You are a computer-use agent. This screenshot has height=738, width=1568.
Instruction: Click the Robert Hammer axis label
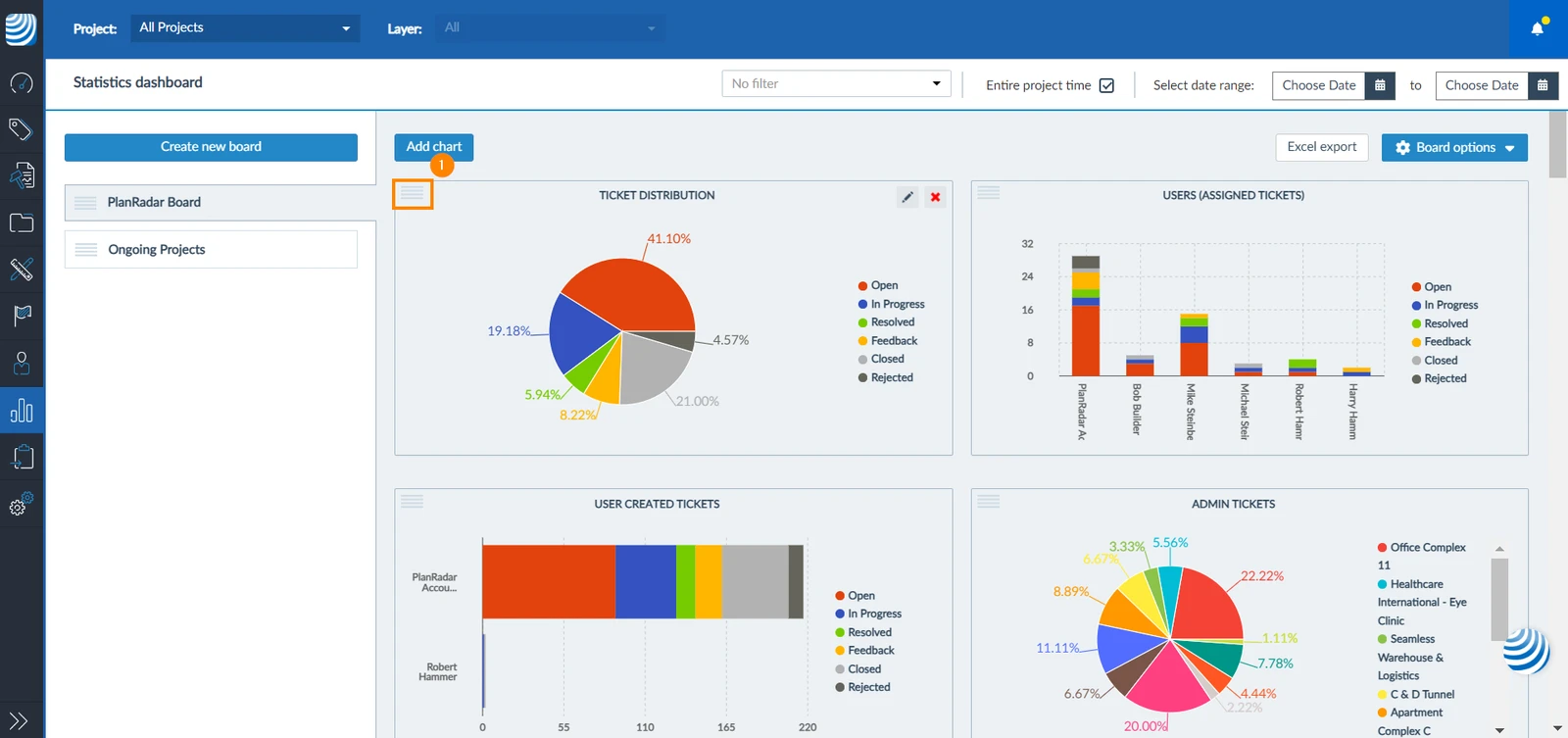pyautogui.click(x=439, y=672)
